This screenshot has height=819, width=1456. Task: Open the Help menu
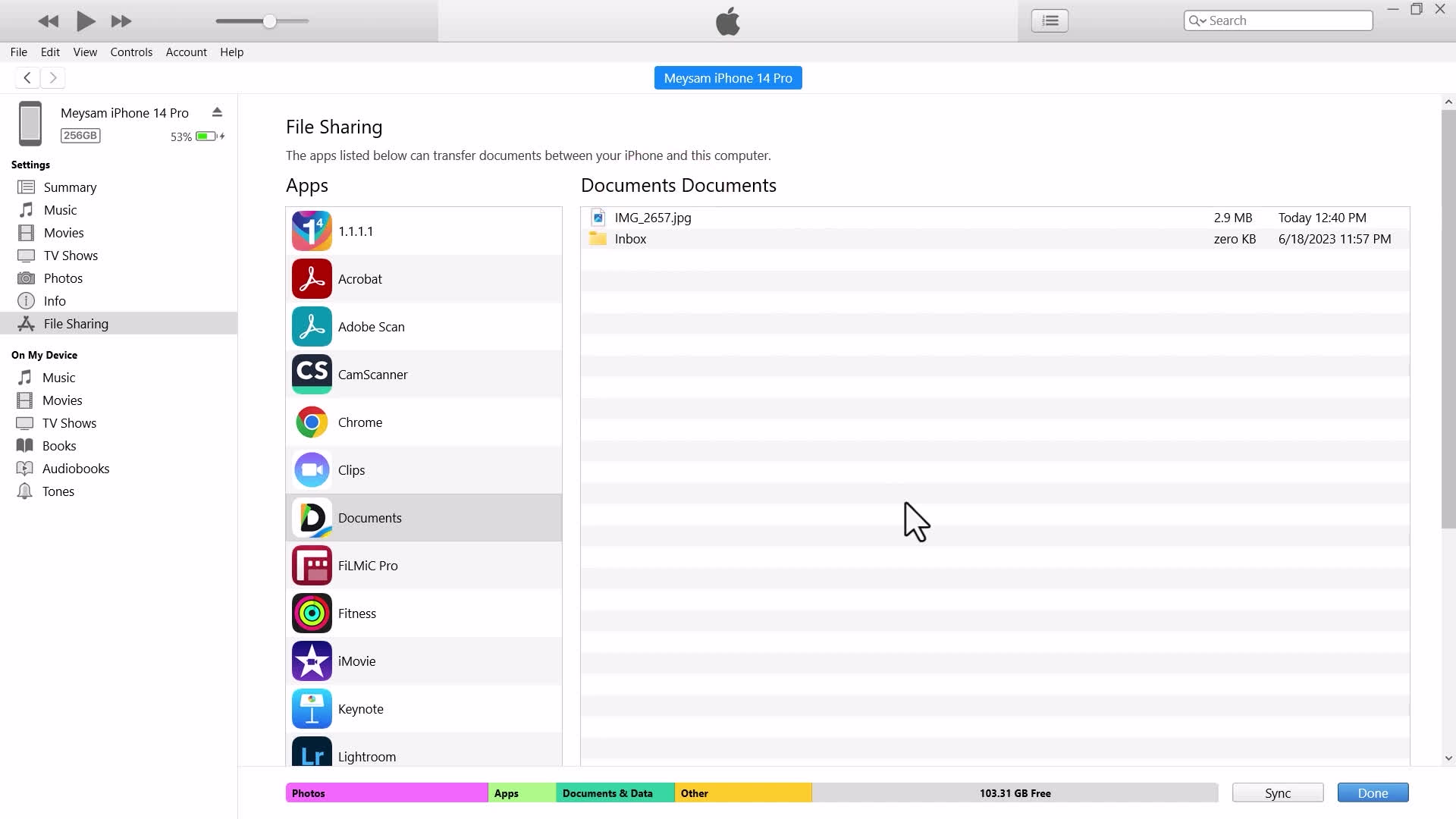(232, 52)
